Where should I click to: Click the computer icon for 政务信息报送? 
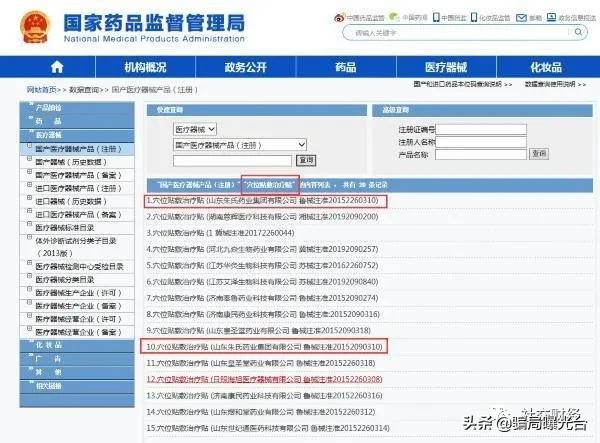[x=551, y=17]
